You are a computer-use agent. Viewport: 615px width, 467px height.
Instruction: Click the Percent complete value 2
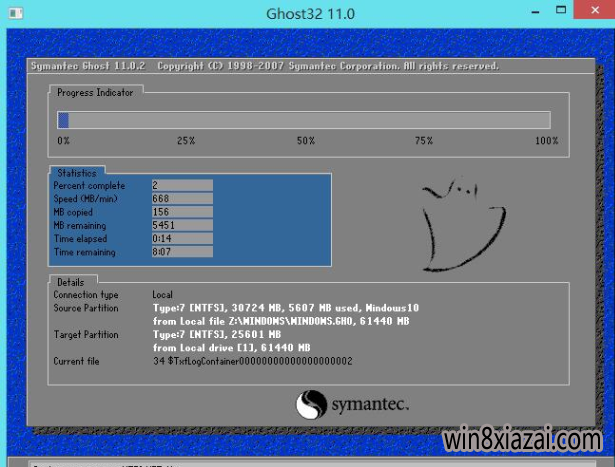[x=182, y=185]
